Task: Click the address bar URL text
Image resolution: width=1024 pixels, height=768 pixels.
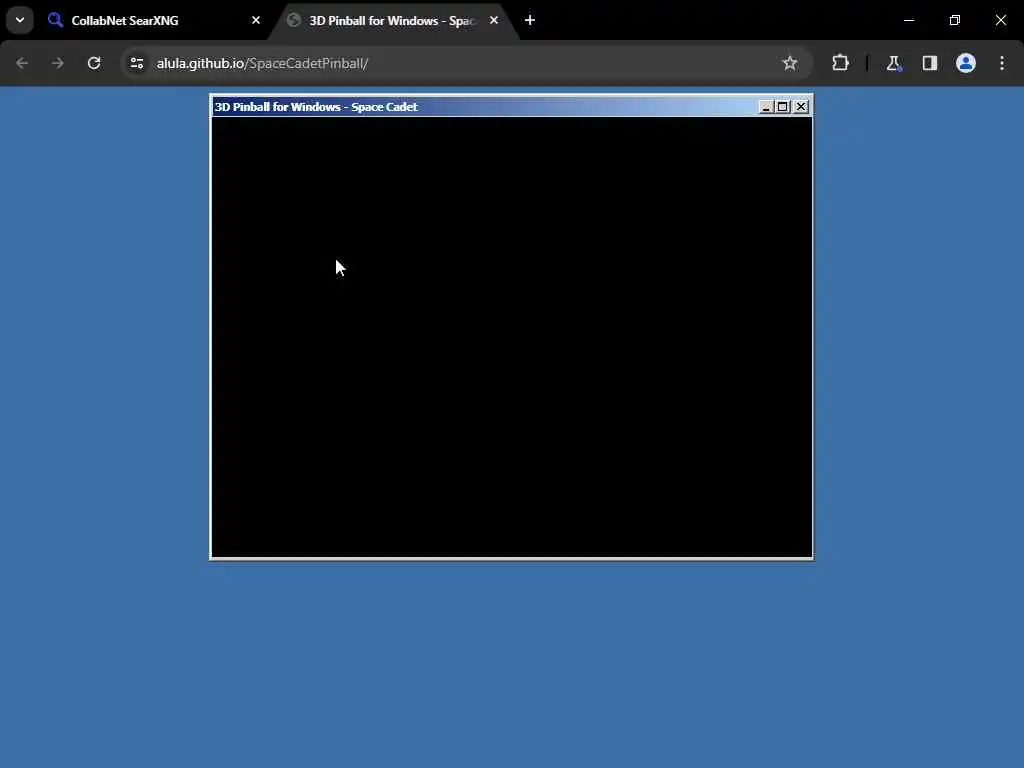Action: (x=262, y=63)
